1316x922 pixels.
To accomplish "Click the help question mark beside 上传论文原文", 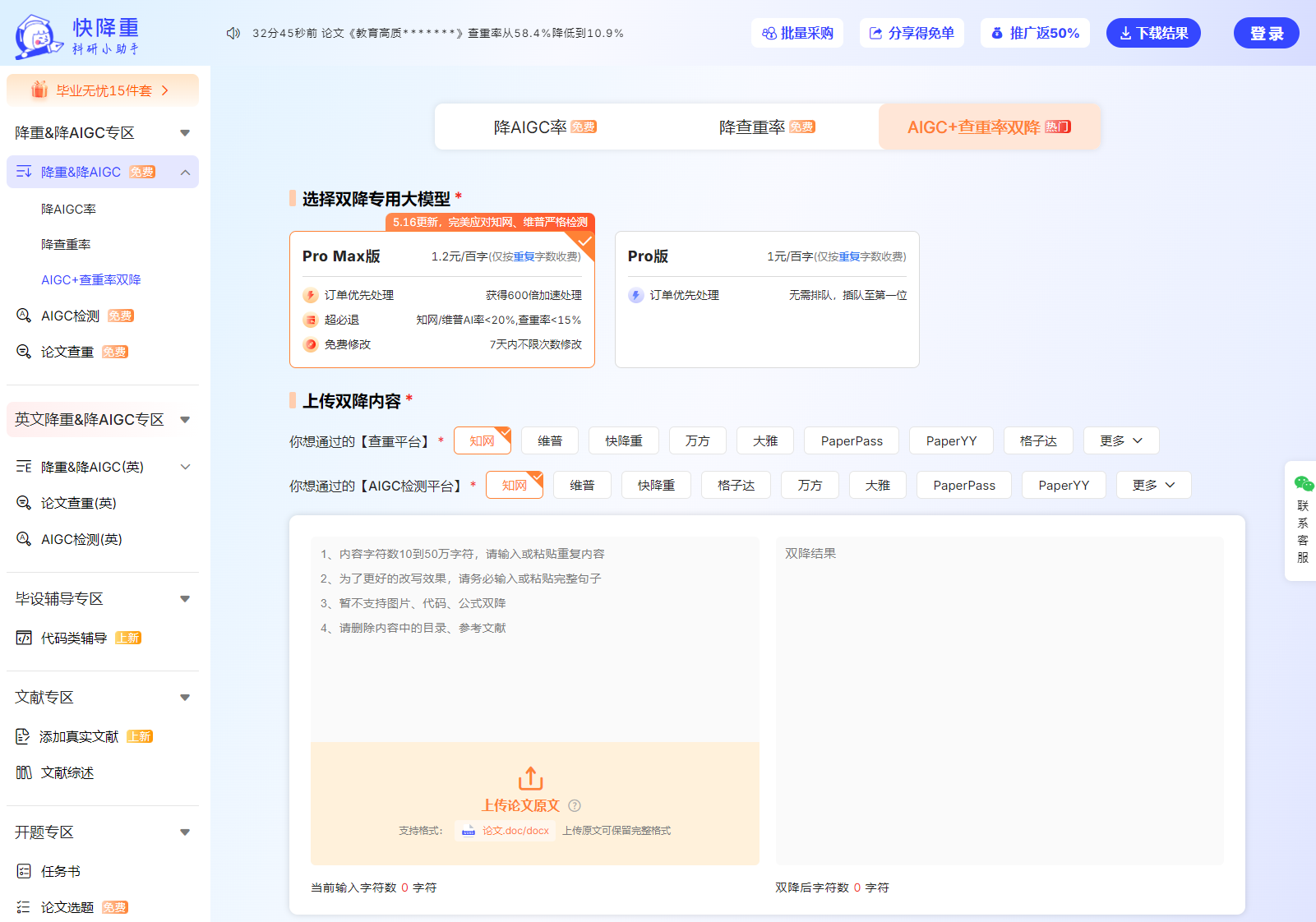I will point(575,805).
